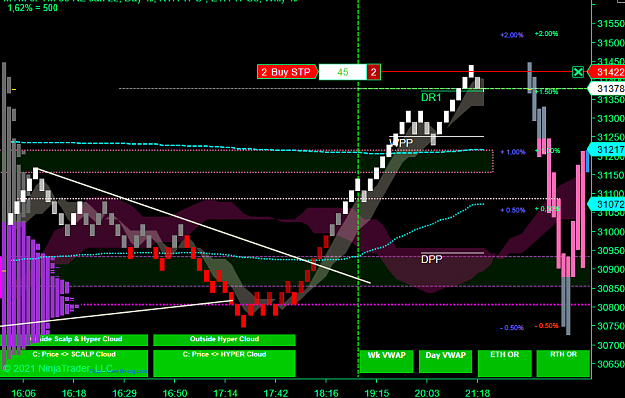
Task: Click 16:29 on the time axis
Action: [x=124, y=393]
